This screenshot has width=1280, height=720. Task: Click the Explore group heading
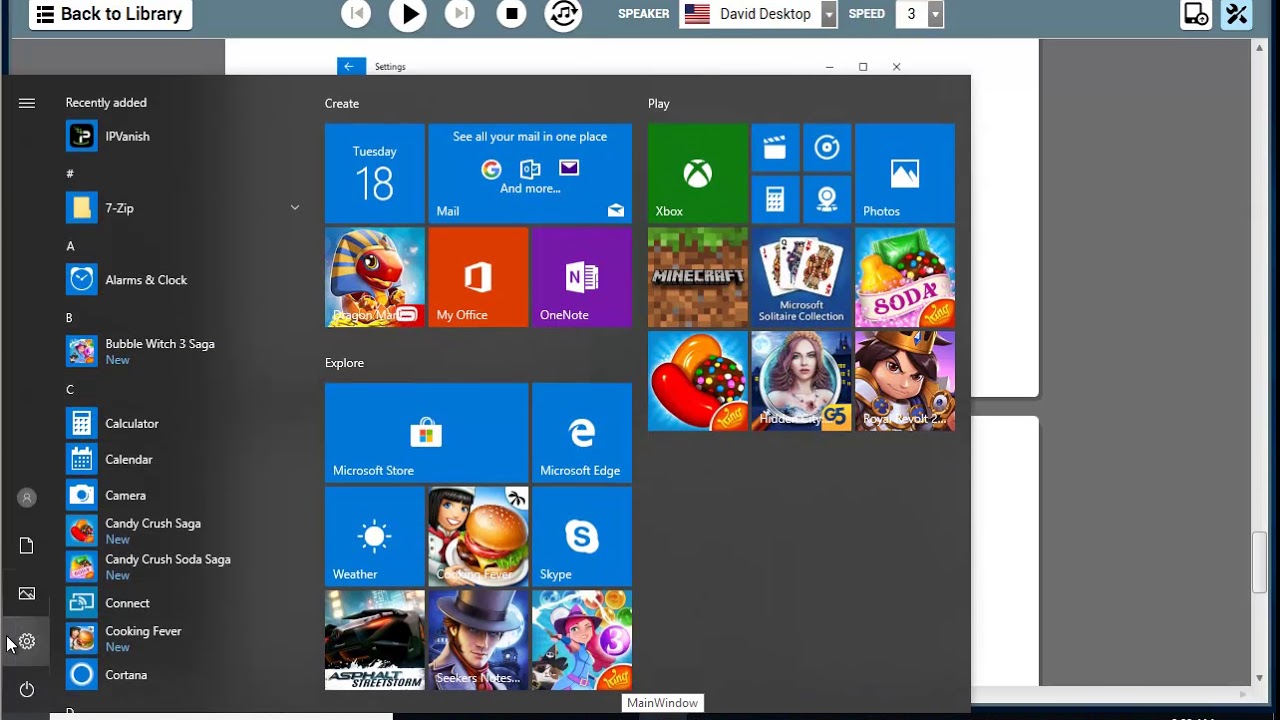point(344,363)
